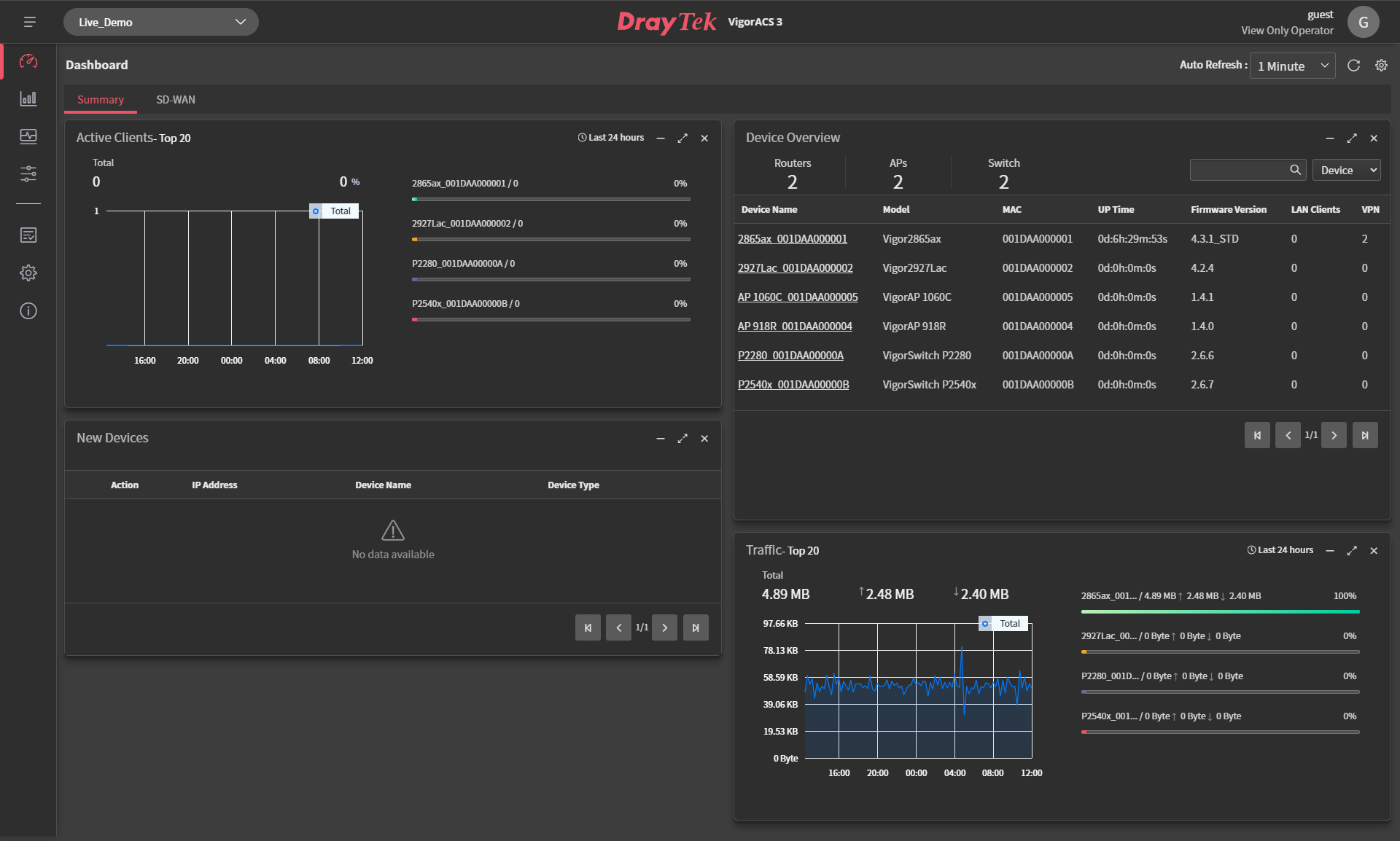Click the IP Address column header in New Devices

click(214, 485)
